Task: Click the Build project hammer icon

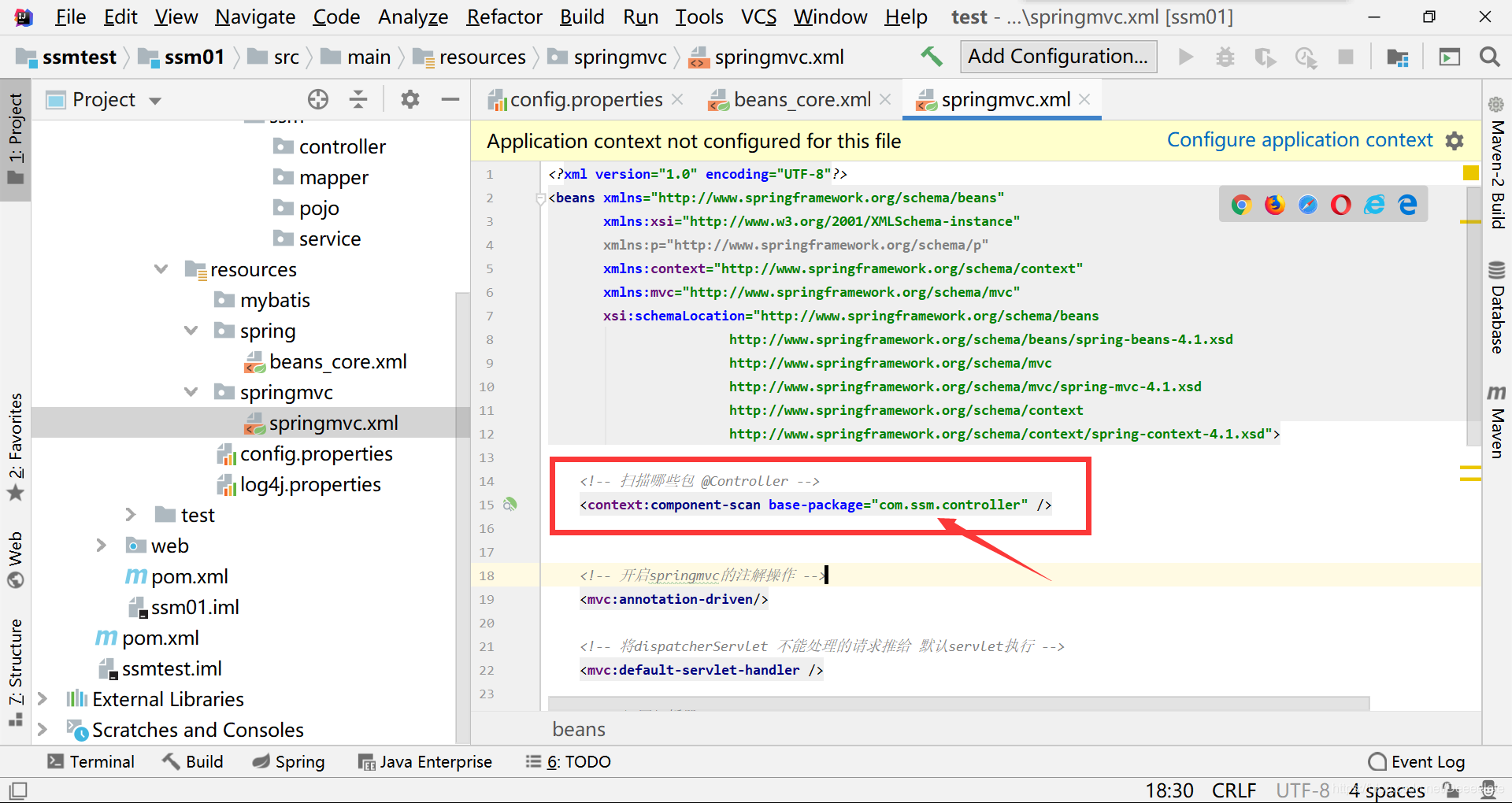Action: pos(932,57)
